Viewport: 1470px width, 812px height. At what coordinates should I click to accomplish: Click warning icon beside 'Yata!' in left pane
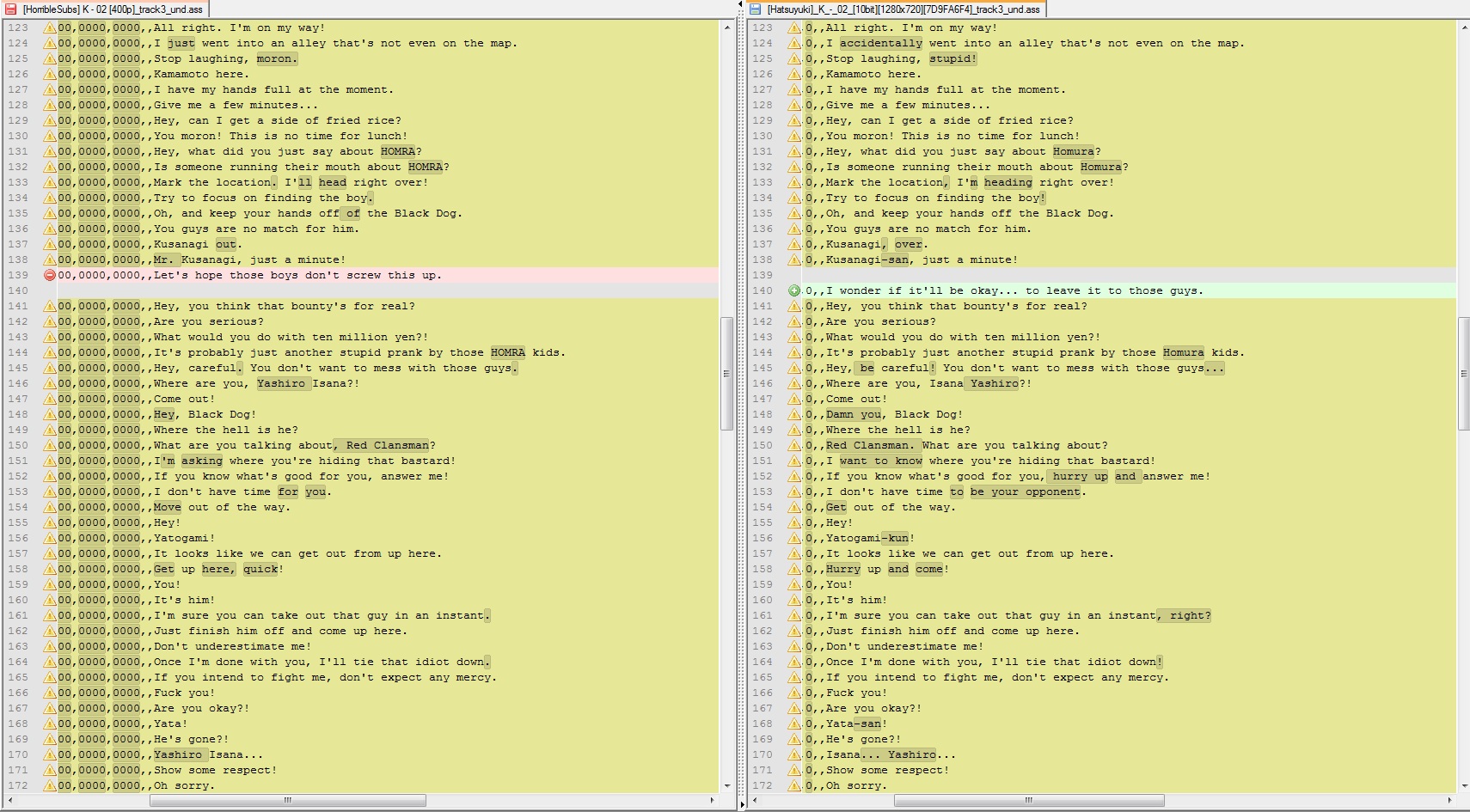(50, 723)
